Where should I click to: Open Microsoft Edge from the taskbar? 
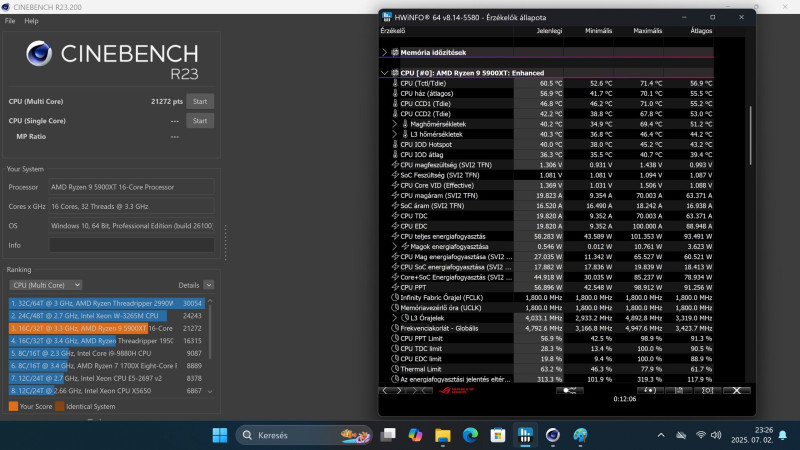tap(470, 435)
